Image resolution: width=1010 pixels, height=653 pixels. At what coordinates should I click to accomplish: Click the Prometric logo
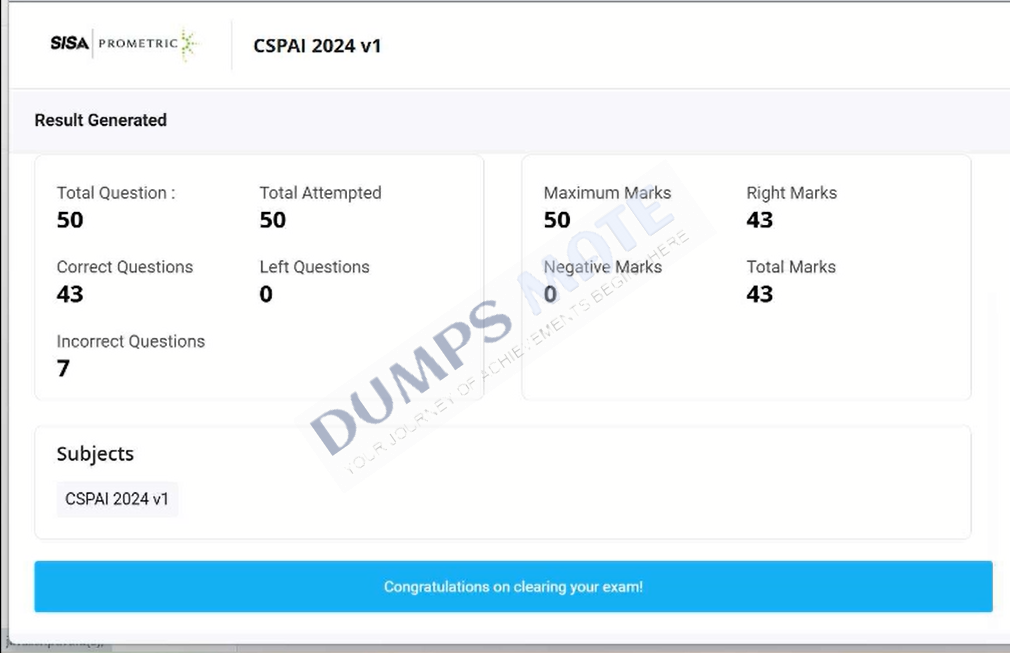point(148,44)
